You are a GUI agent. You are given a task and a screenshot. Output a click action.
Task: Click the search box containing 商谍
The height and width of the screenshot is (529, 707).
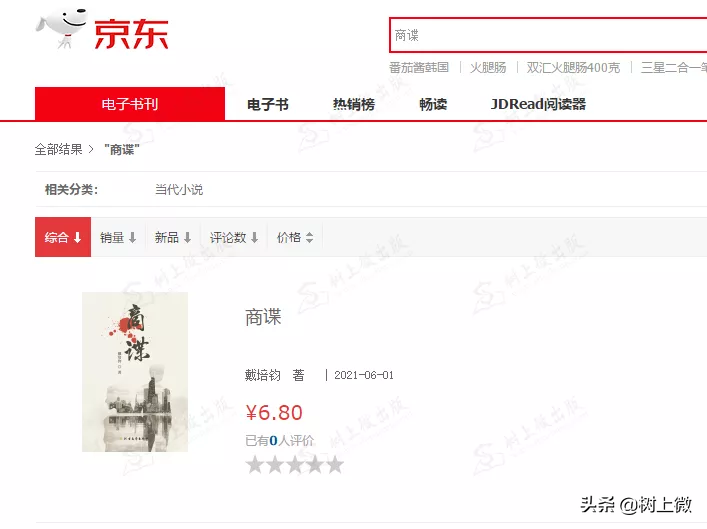coord(548,35)
